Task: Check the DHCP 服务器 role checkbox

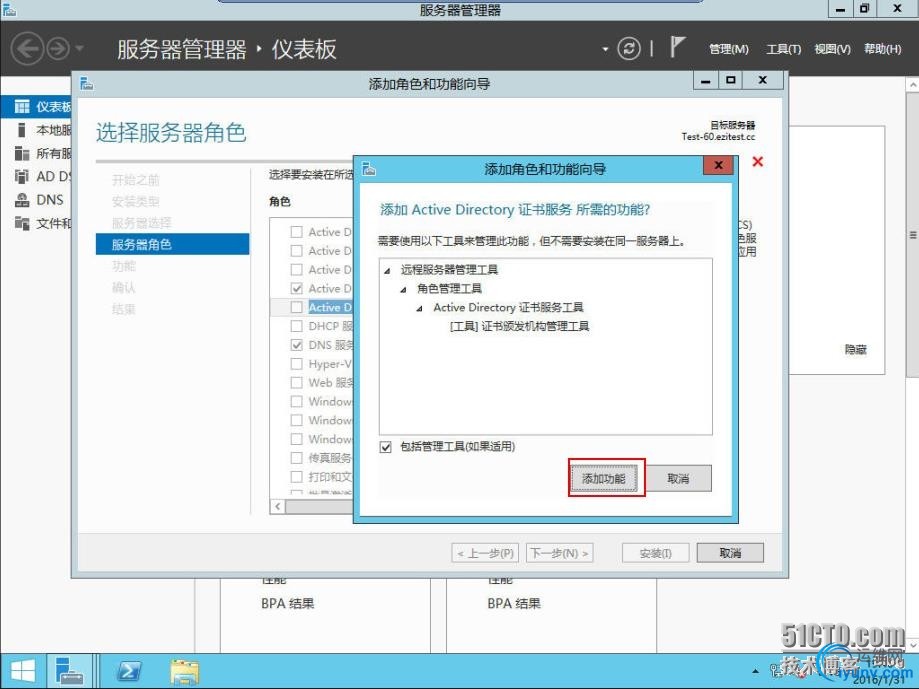Action: click(x=297, y=326)
